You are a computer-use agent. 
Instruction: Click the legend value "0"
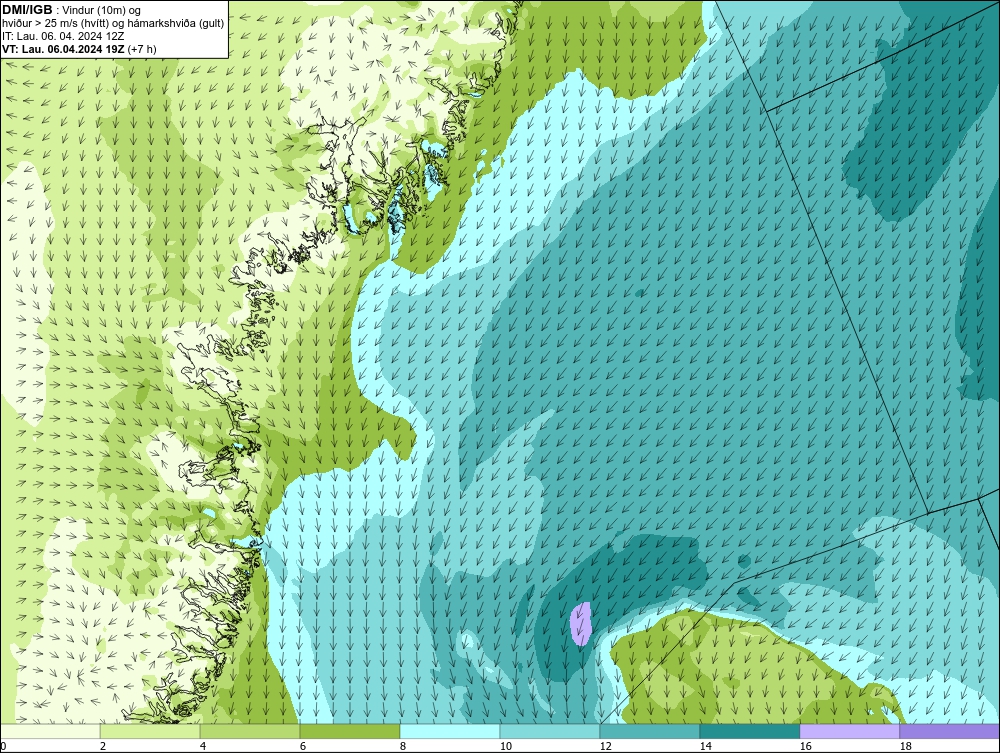3,746
